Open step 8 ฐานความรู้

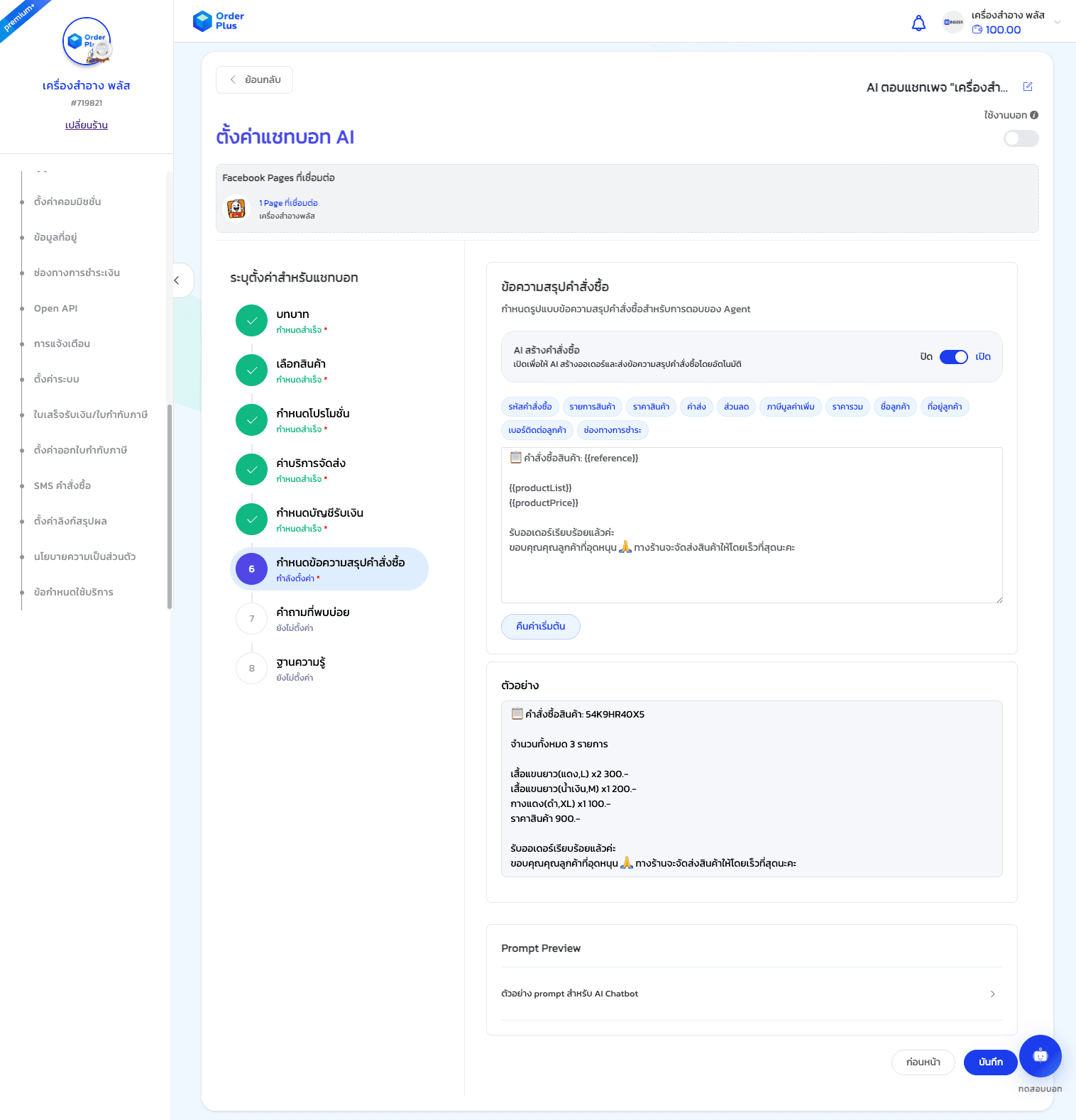[x=329, y=669]
